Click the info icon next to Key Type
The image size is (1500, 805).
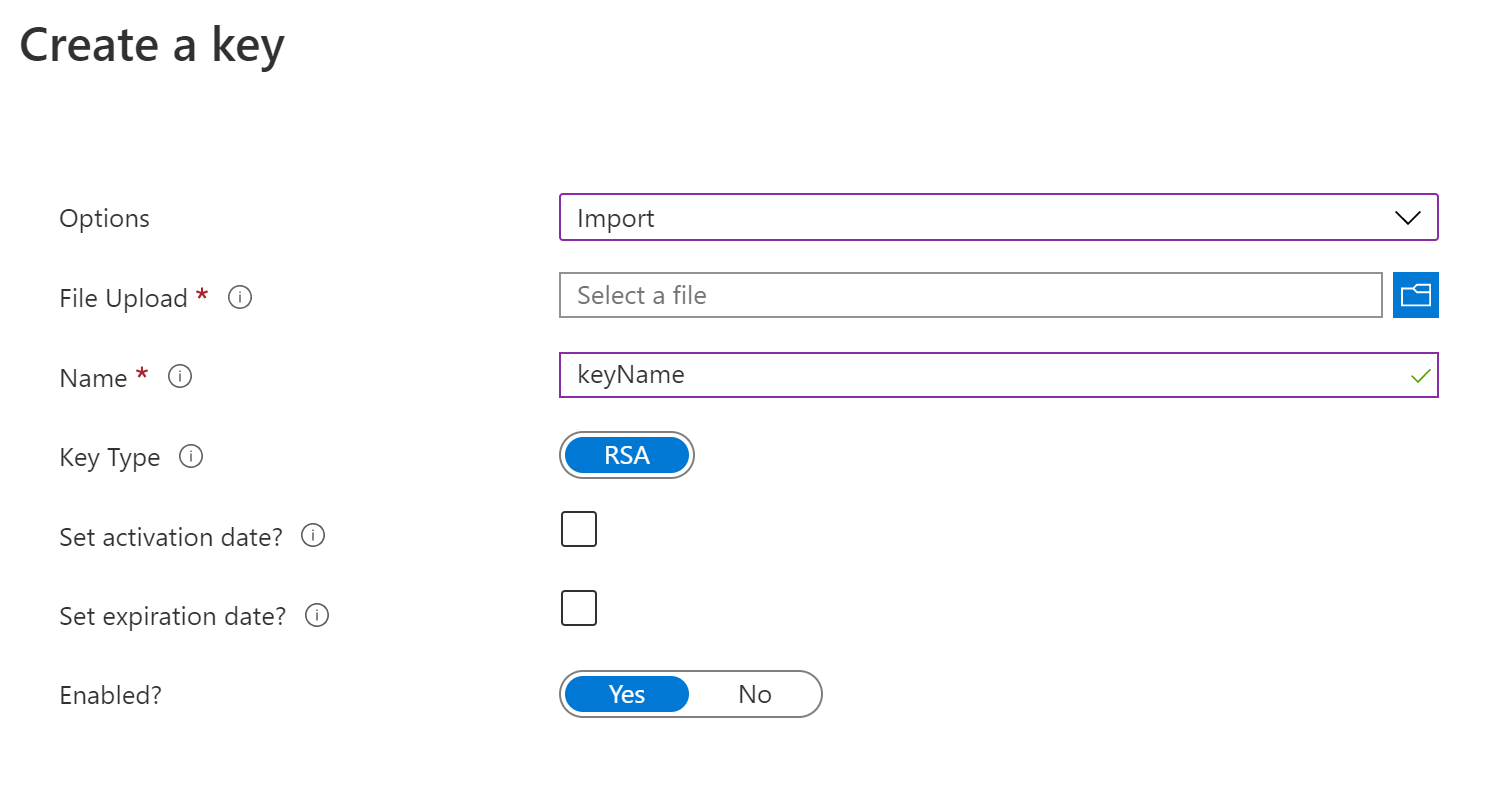pyautogui.click(x=191, y=456)
